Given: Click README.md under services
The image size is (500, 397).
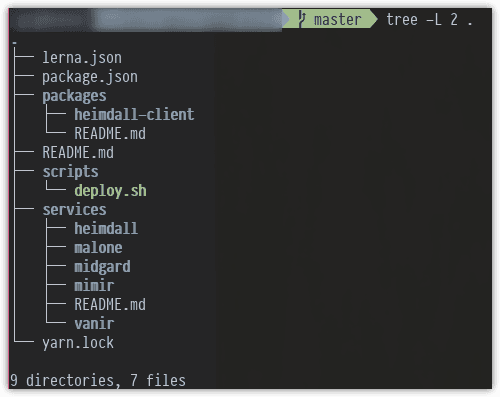Looking at the screenshot, I should tap(110, 305).
